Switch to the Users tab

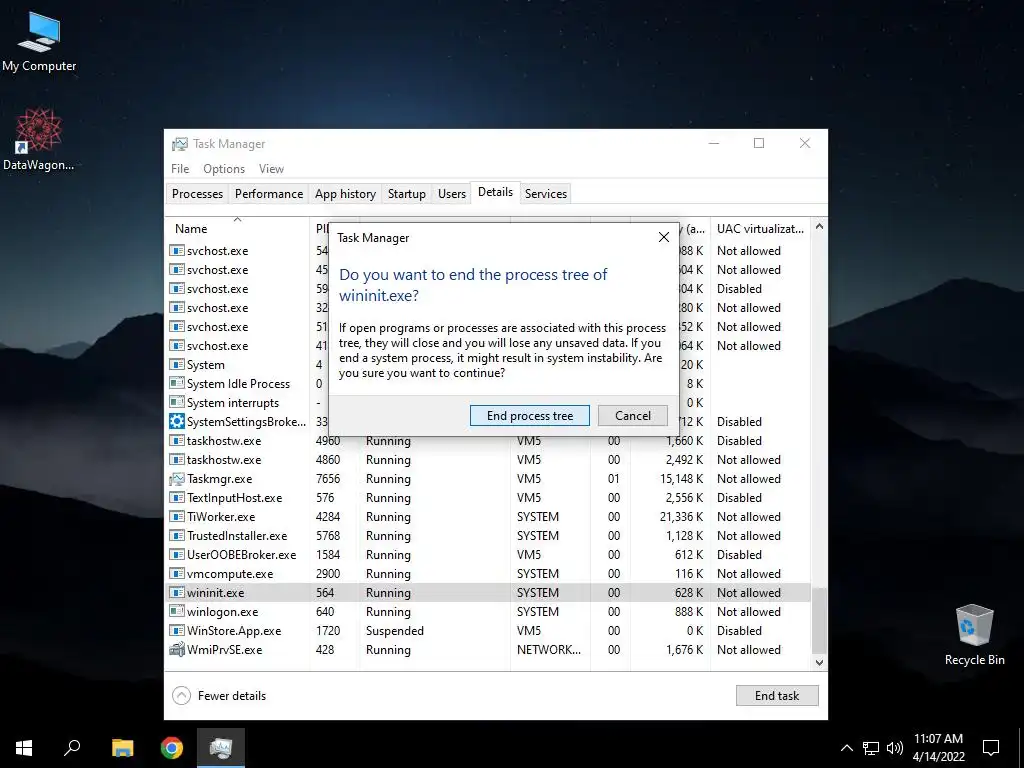coord(452,194)
